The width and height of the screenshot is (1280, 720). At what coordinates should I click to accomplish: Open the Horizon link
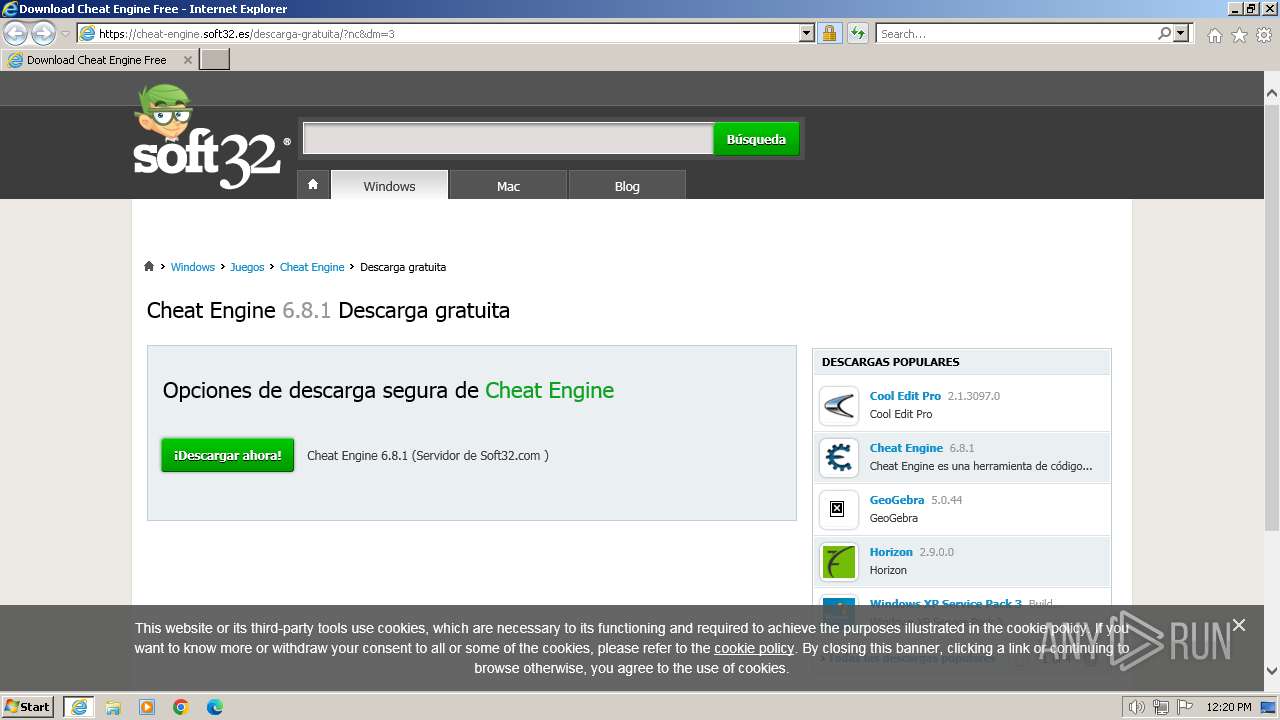click(891, 552)
